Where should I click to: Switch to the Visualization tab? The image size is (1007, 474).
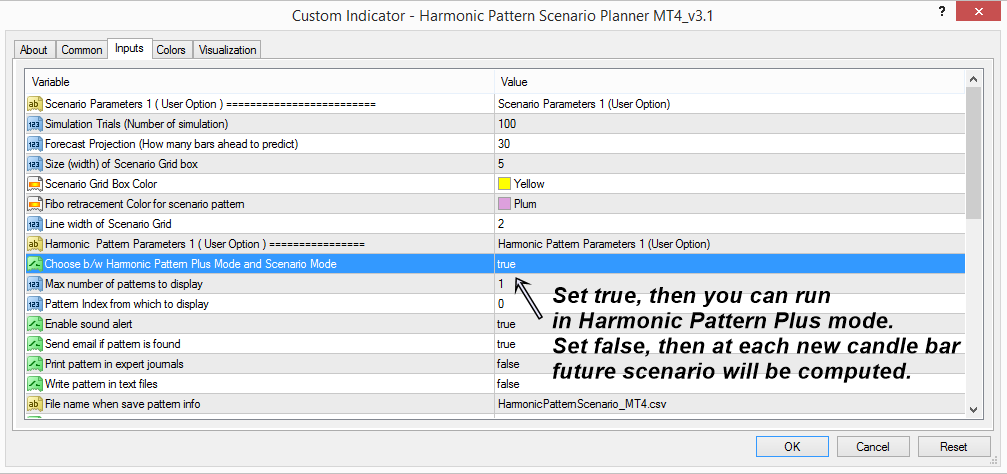pos(227,50)
